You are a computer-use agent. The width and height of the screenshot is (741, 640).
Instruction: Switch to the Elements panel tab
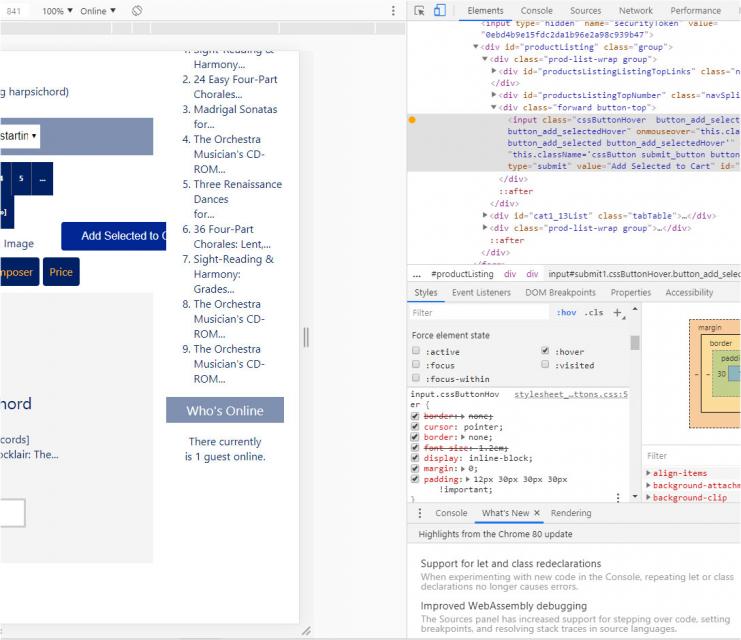(x=485, y=10)
